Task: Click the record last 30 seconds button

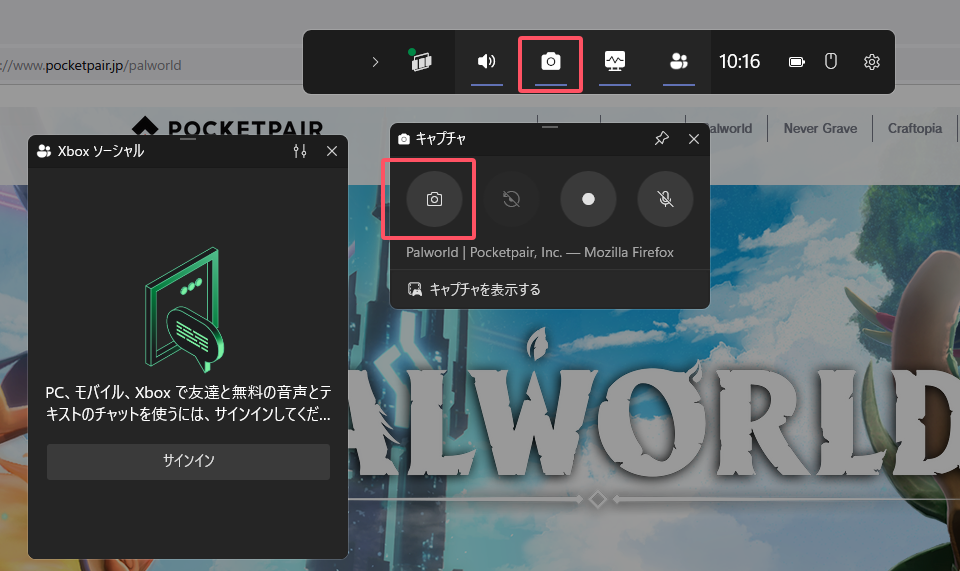Action: click(511, 199)
